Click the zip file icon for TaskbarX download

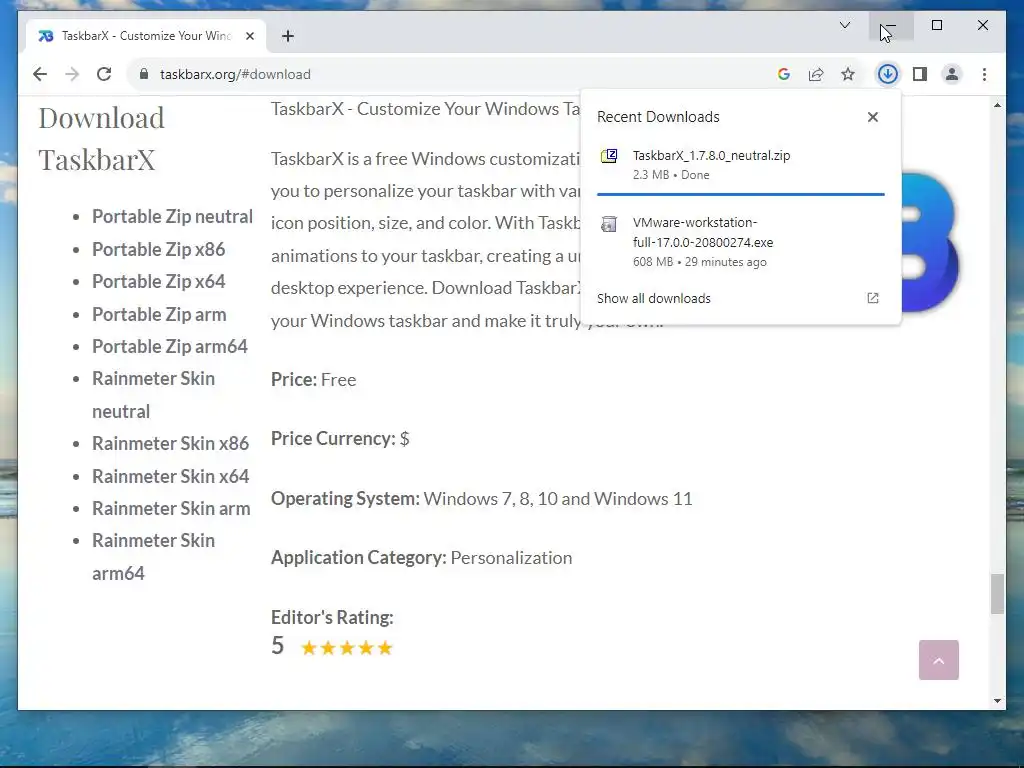(609, 156)
